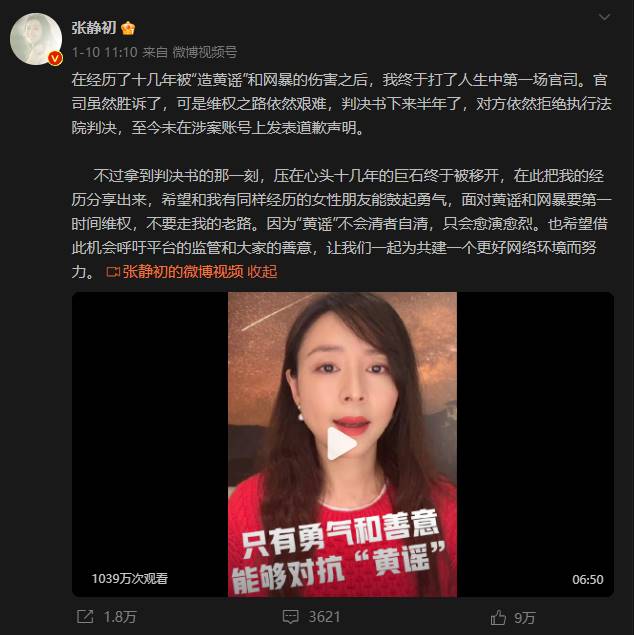Open the post timestamp 1-10 11:10

point(104,52)
